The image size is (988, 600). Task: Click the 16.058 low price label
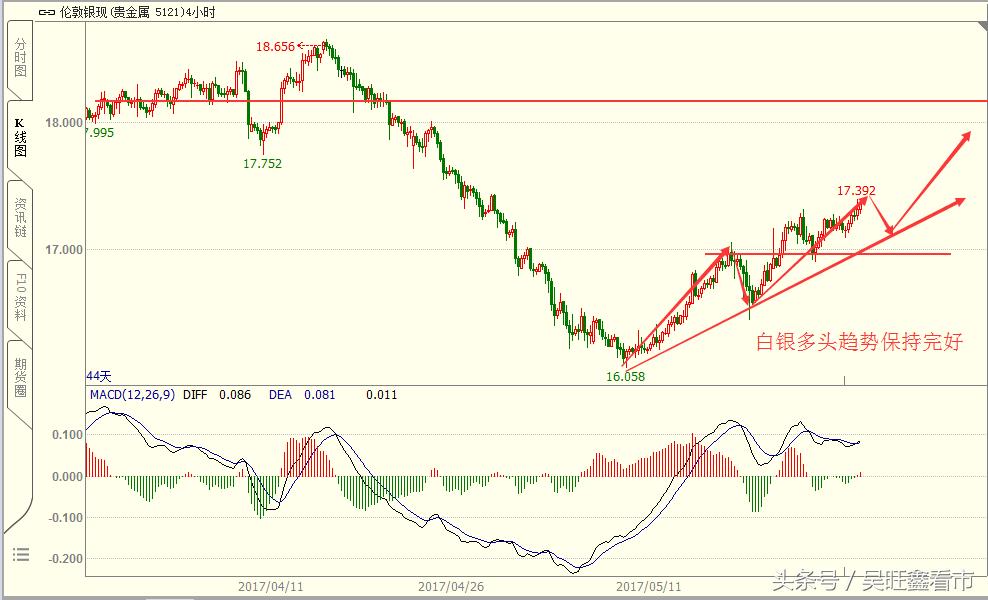tap(625, 376)
